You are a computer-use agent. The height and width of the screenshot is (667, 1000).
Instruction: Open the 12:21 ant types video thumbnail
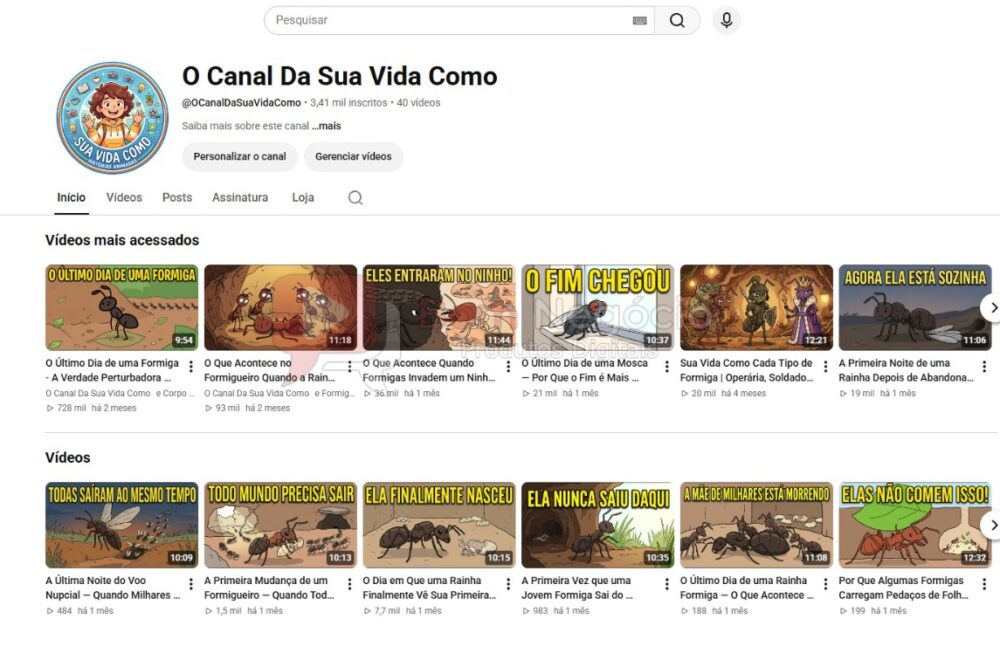tap(756, 307)
